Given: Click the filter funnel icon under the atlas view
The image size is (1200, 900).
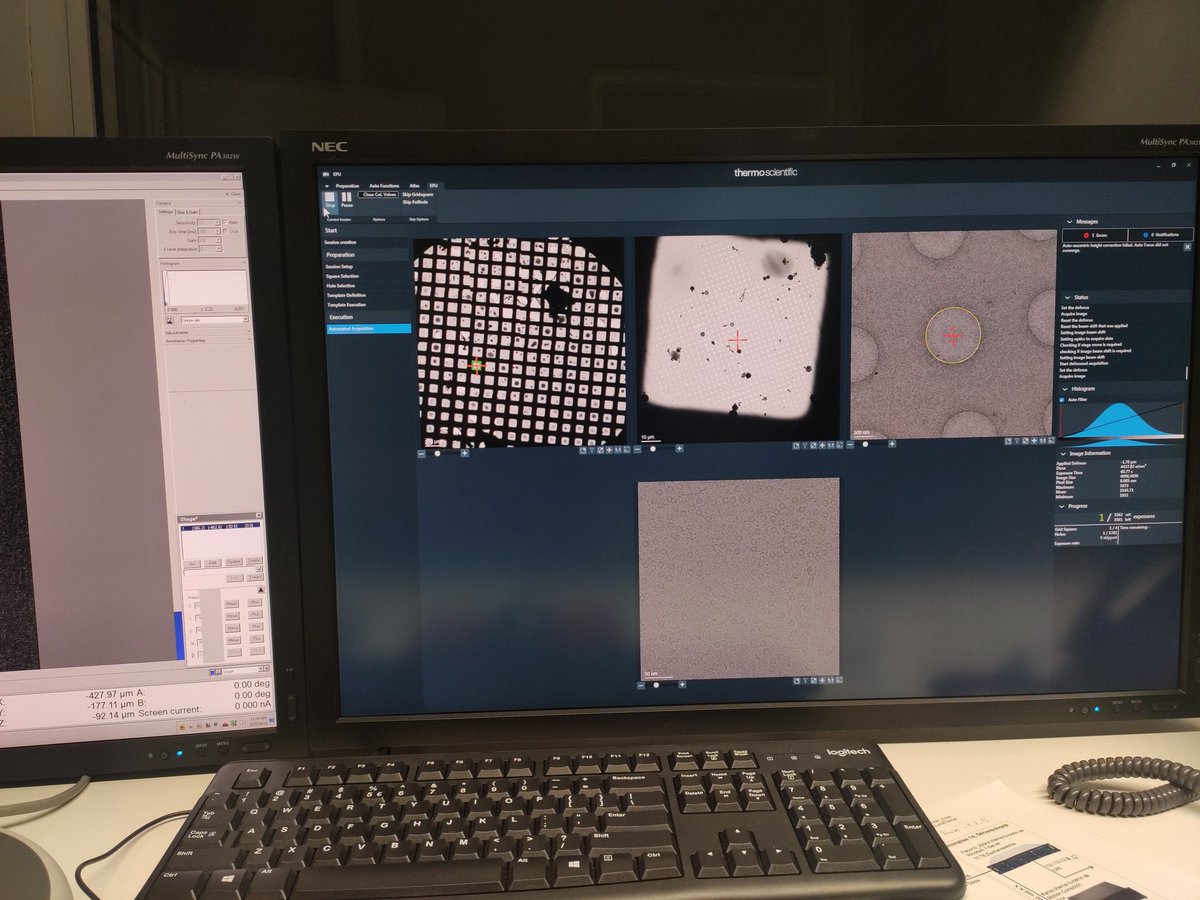Looking at the screenshot, I should 592,449.
